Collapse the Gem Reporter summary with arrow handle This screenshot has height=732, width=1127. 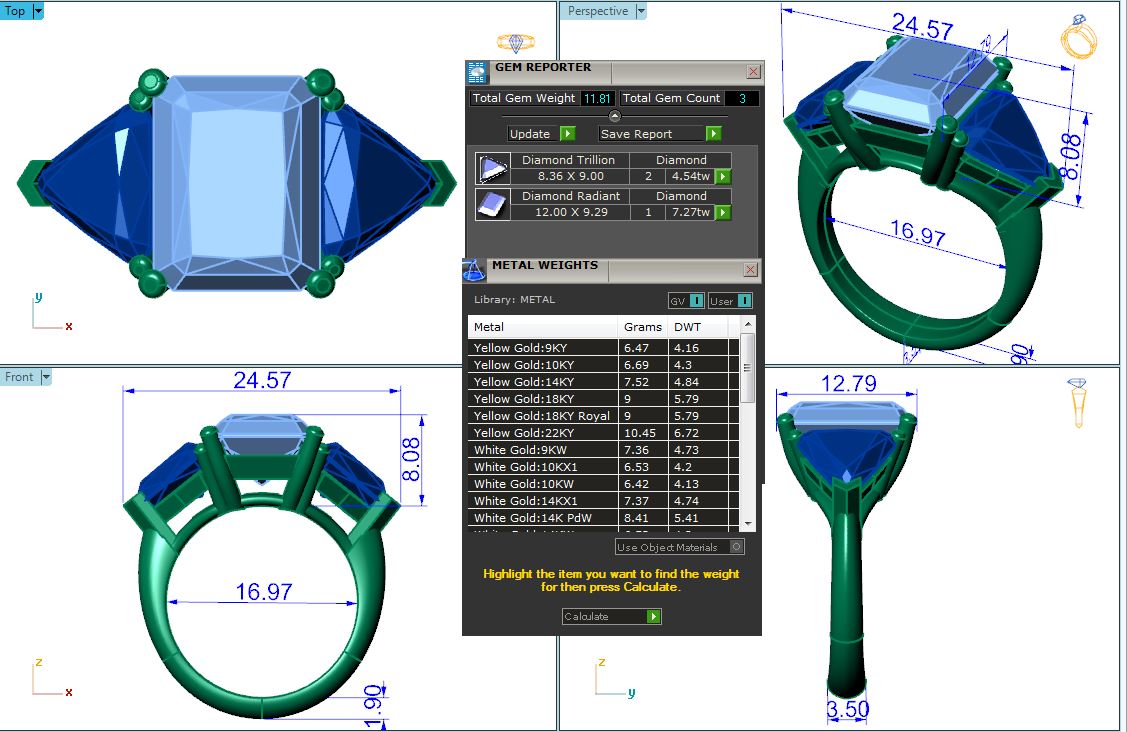tap(615, 116)
